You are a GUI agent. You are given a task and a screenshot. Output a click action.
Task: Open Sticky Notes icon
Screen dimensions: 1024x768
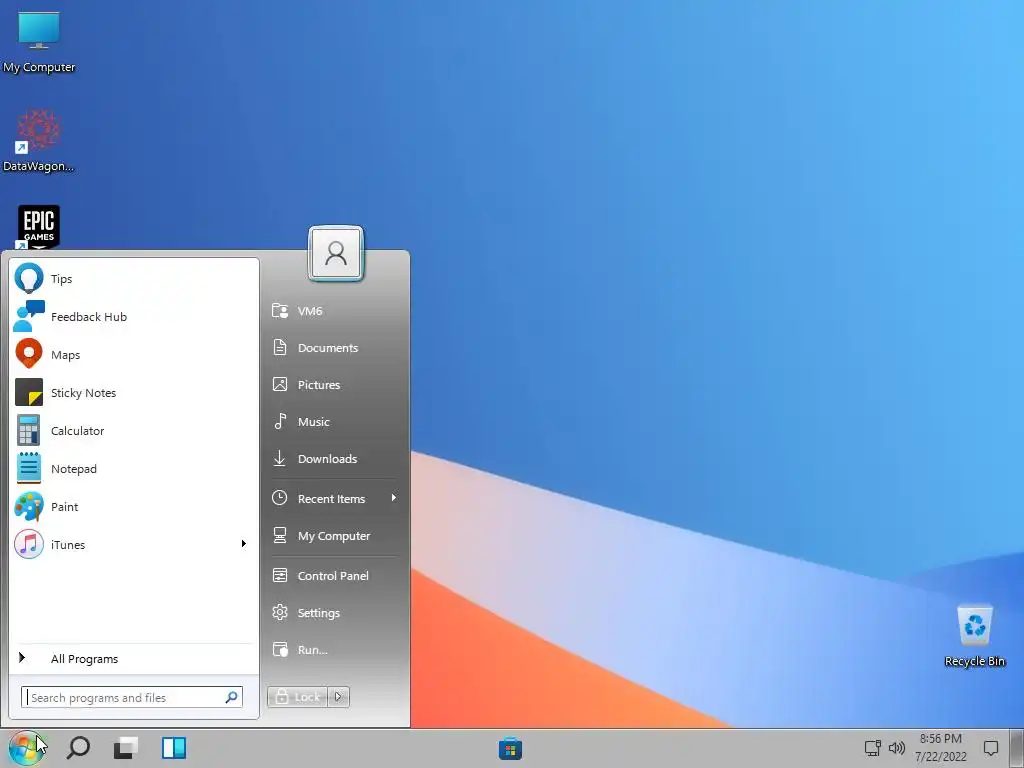tap(29, 392)
